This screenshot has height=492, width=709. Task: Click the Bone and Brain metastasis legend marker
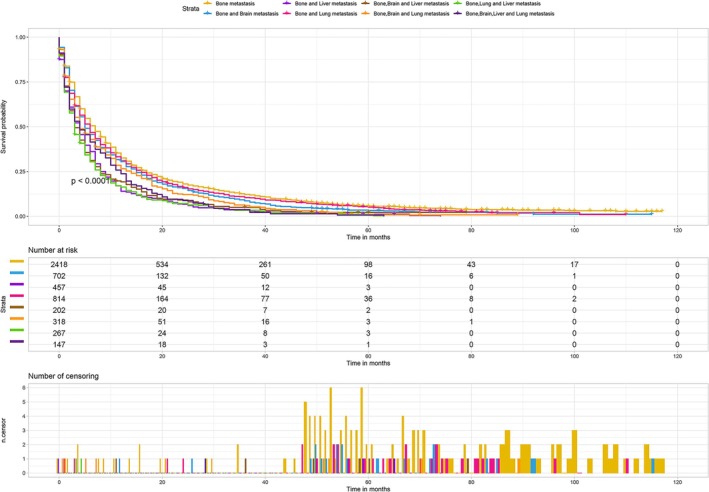coord(208,14)
